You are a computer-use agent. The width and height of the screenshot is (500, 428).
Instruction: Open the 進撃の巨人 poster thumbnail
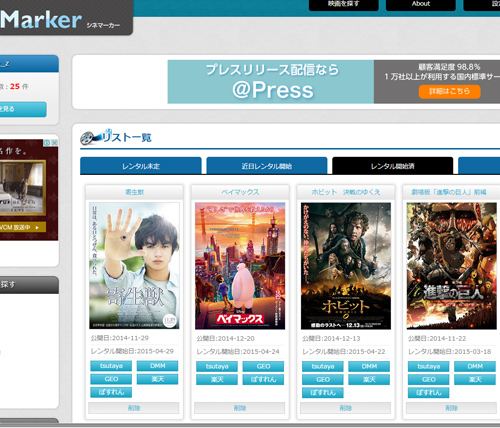(x=452, y=266)
